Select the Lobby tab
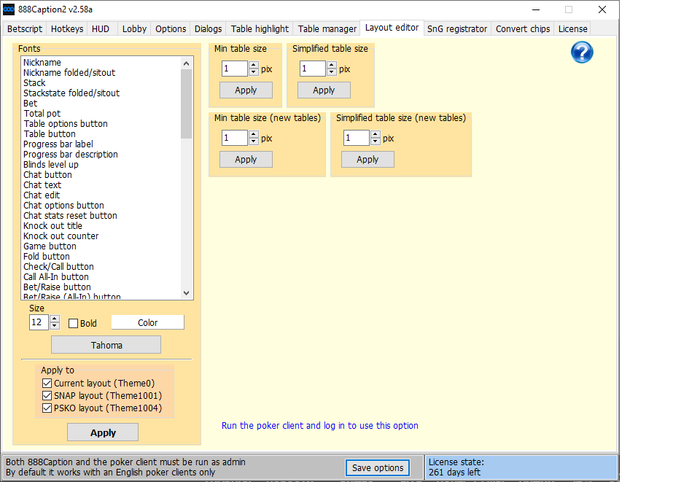Image resolution: width=700 pixels, height=482 pixels. (x=134, y=29)
